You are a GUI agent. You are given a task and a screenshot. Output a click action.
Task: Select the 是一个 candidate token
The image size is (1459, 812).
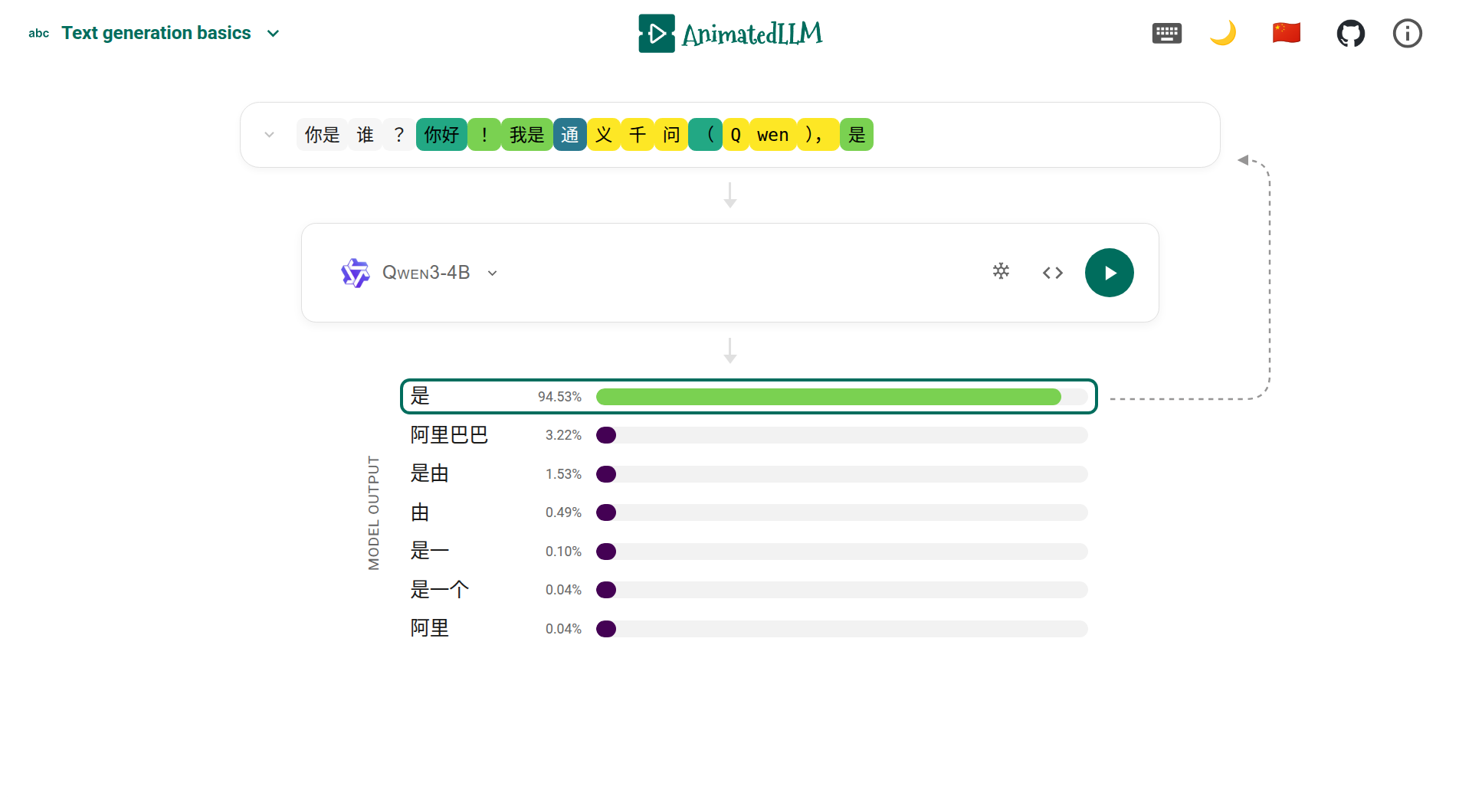tap(439, 589)
